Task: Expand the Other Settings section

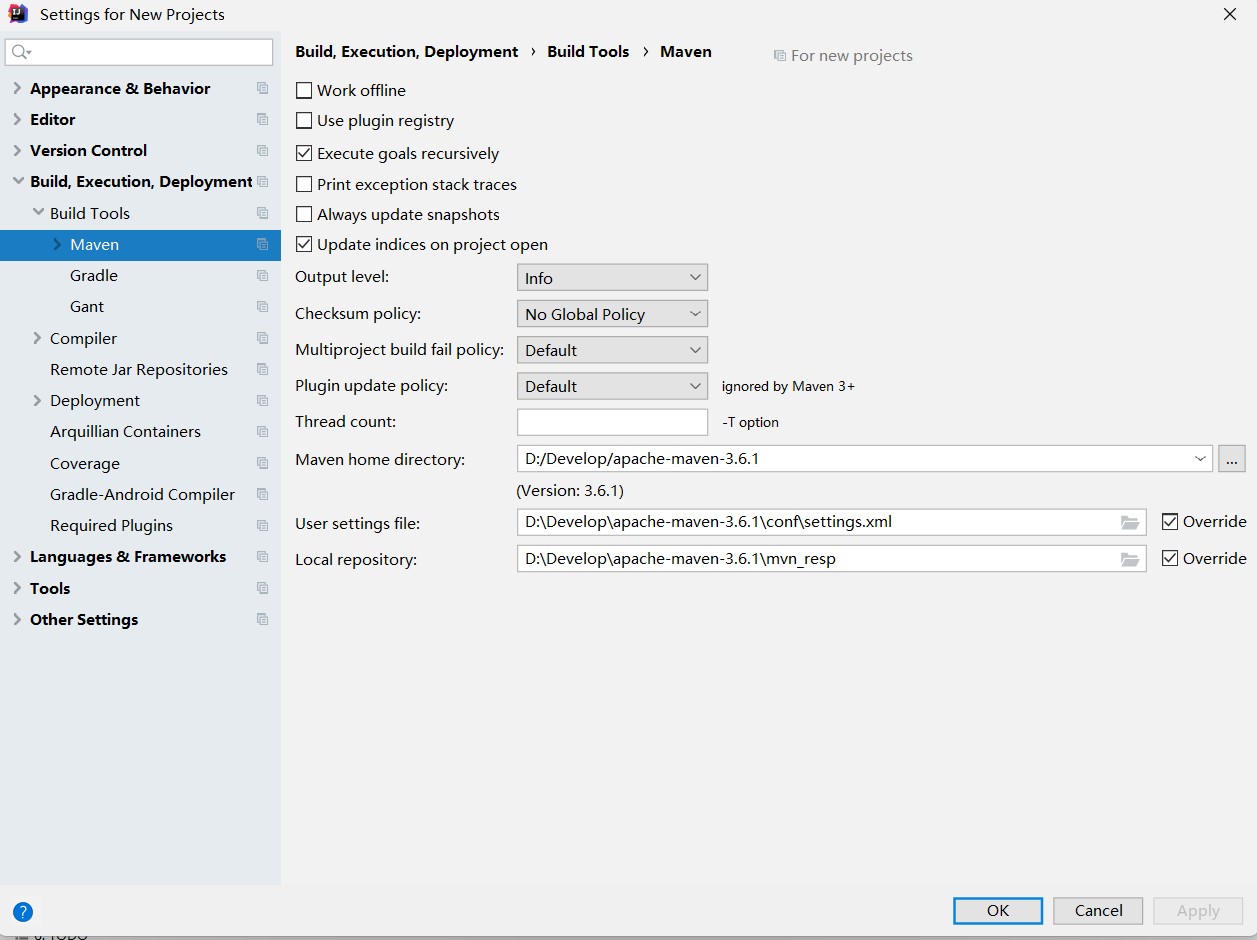Action: (x=17, y=619)
